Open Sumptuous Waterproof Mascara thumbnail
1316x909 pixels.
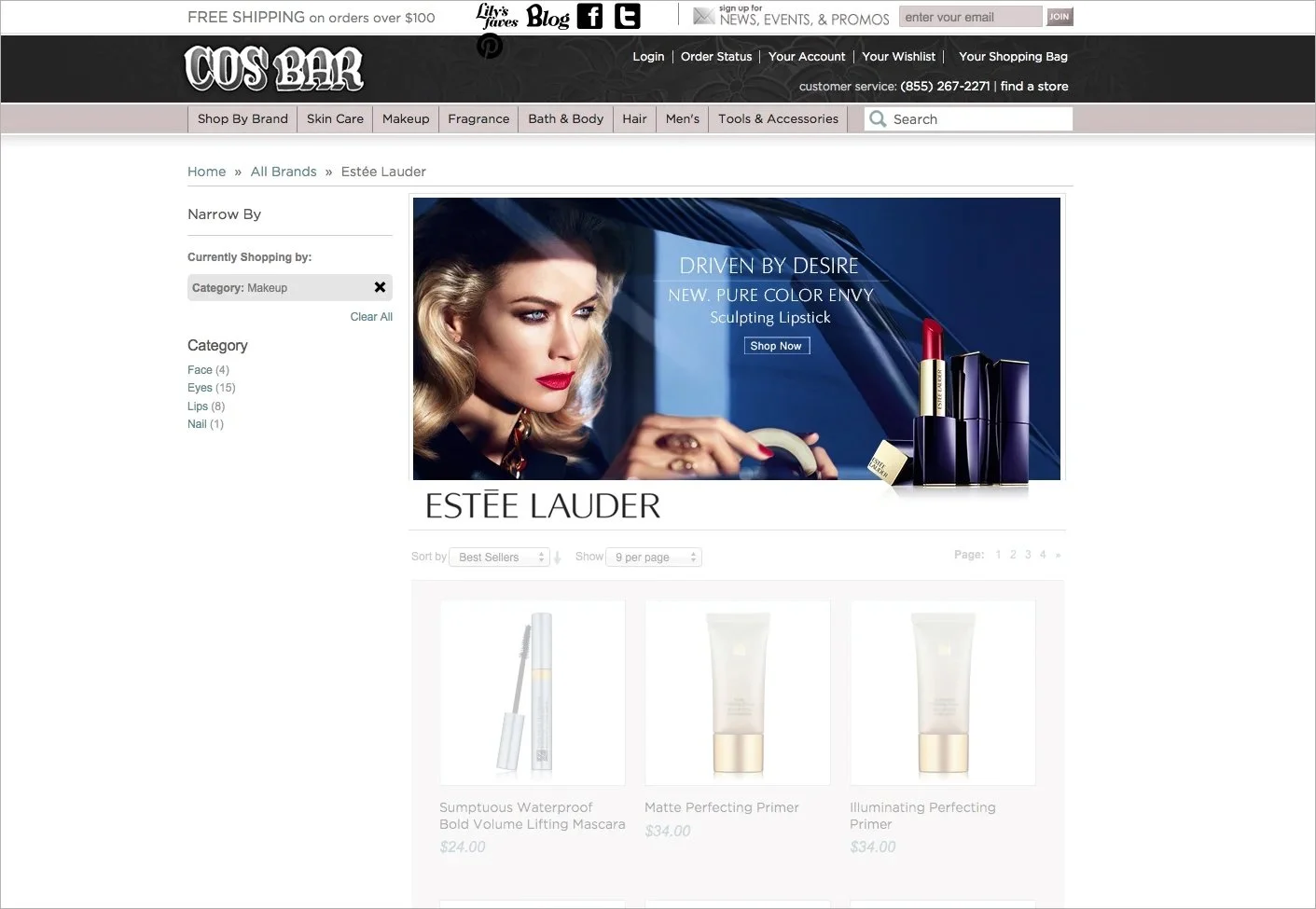533,693
